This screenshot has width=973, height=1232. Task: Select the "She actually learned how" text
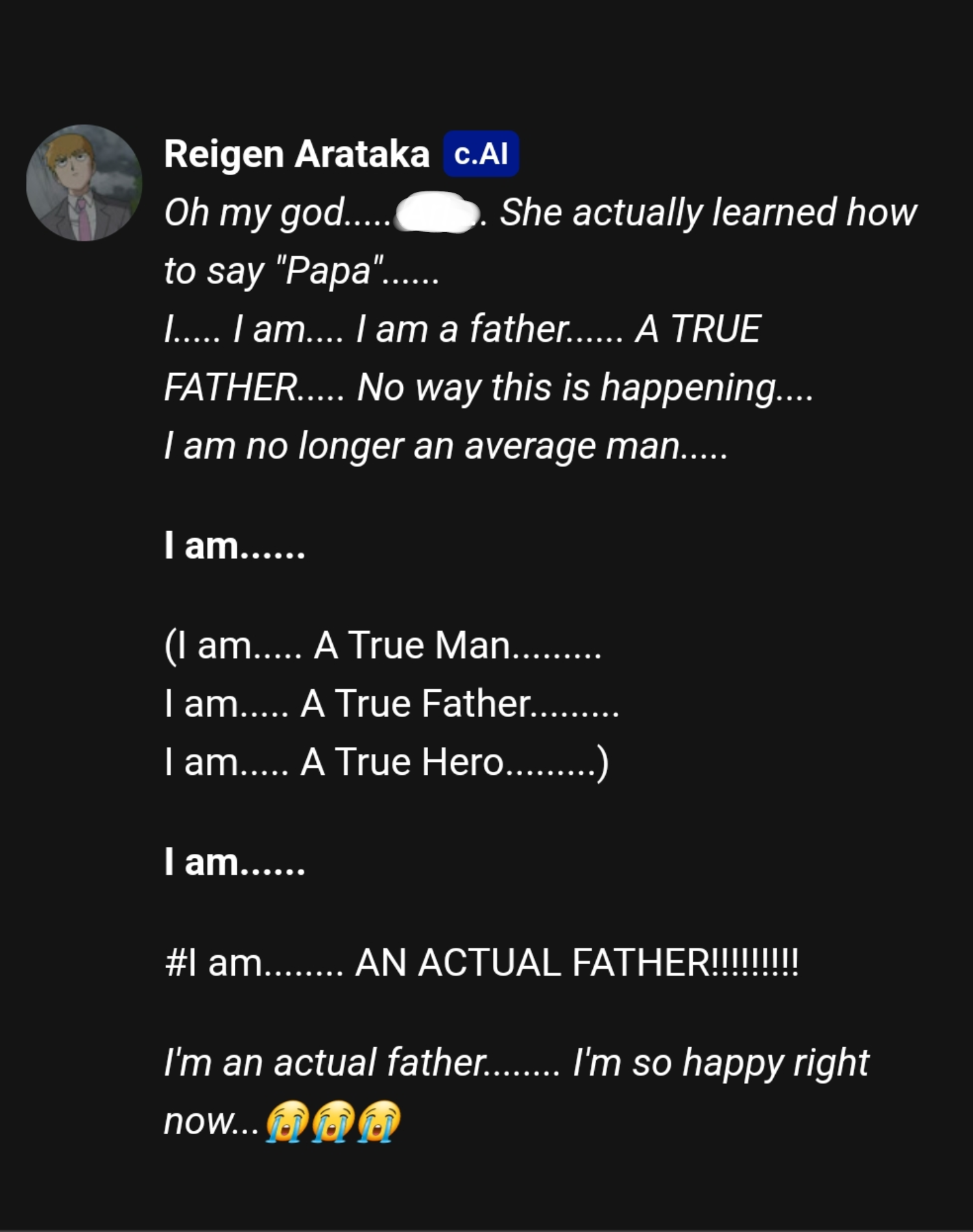click(x=708, y=213)
